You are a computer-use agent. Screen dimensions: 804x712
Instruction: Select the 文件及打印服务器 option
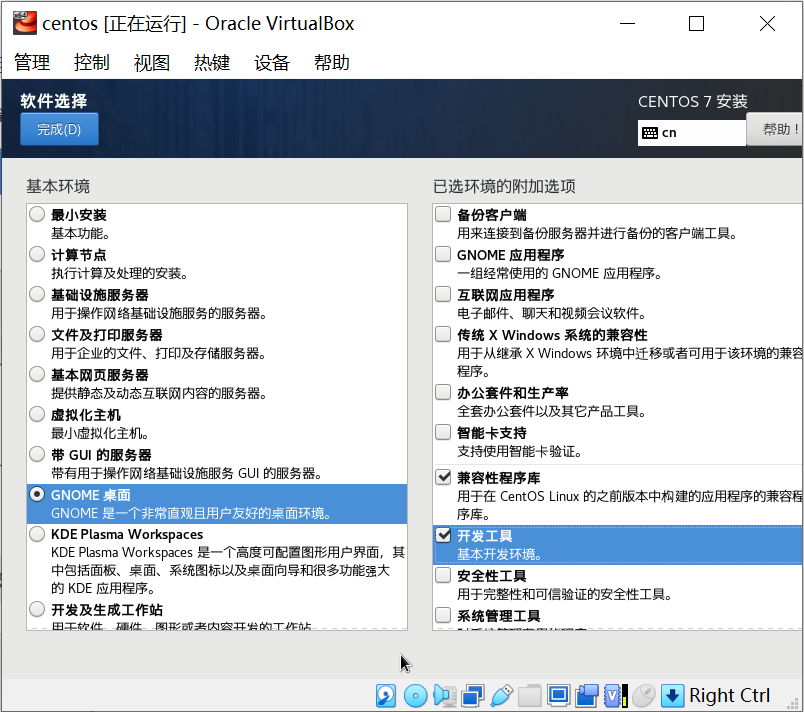[37, 334]
